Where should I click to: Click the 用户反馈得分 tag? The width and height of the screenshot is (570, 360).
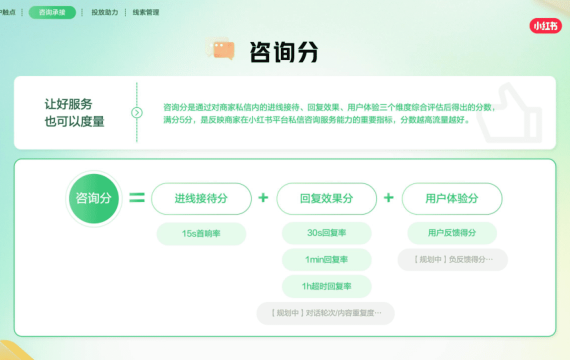pos(452,233)
